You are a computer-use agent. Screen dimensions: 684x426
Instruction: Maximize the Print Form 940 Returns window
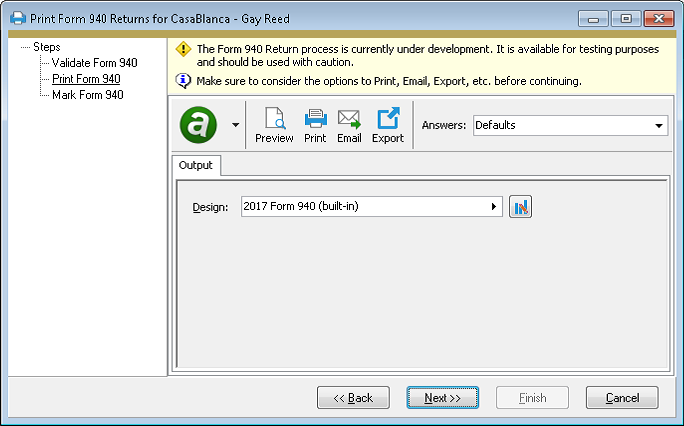pyautogui.click(x=626, y=19)
